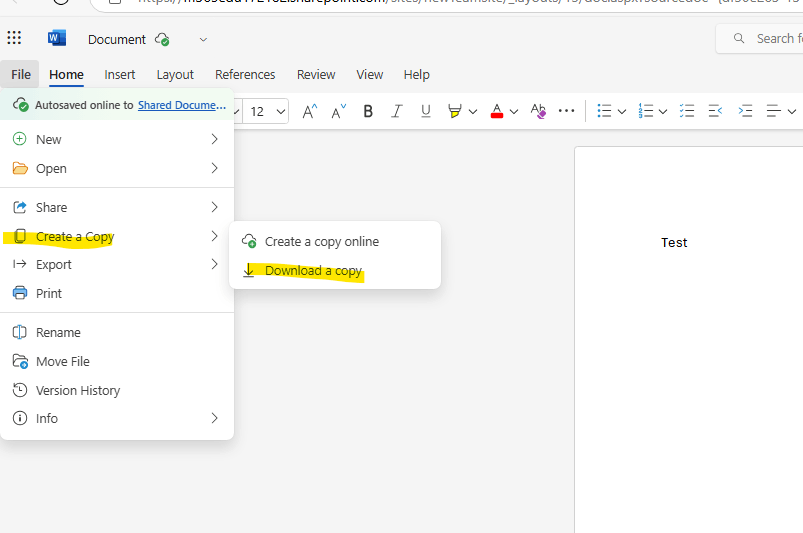The image size is (803, 533).
Task: Open the View tab
Action: coord(370,75)
